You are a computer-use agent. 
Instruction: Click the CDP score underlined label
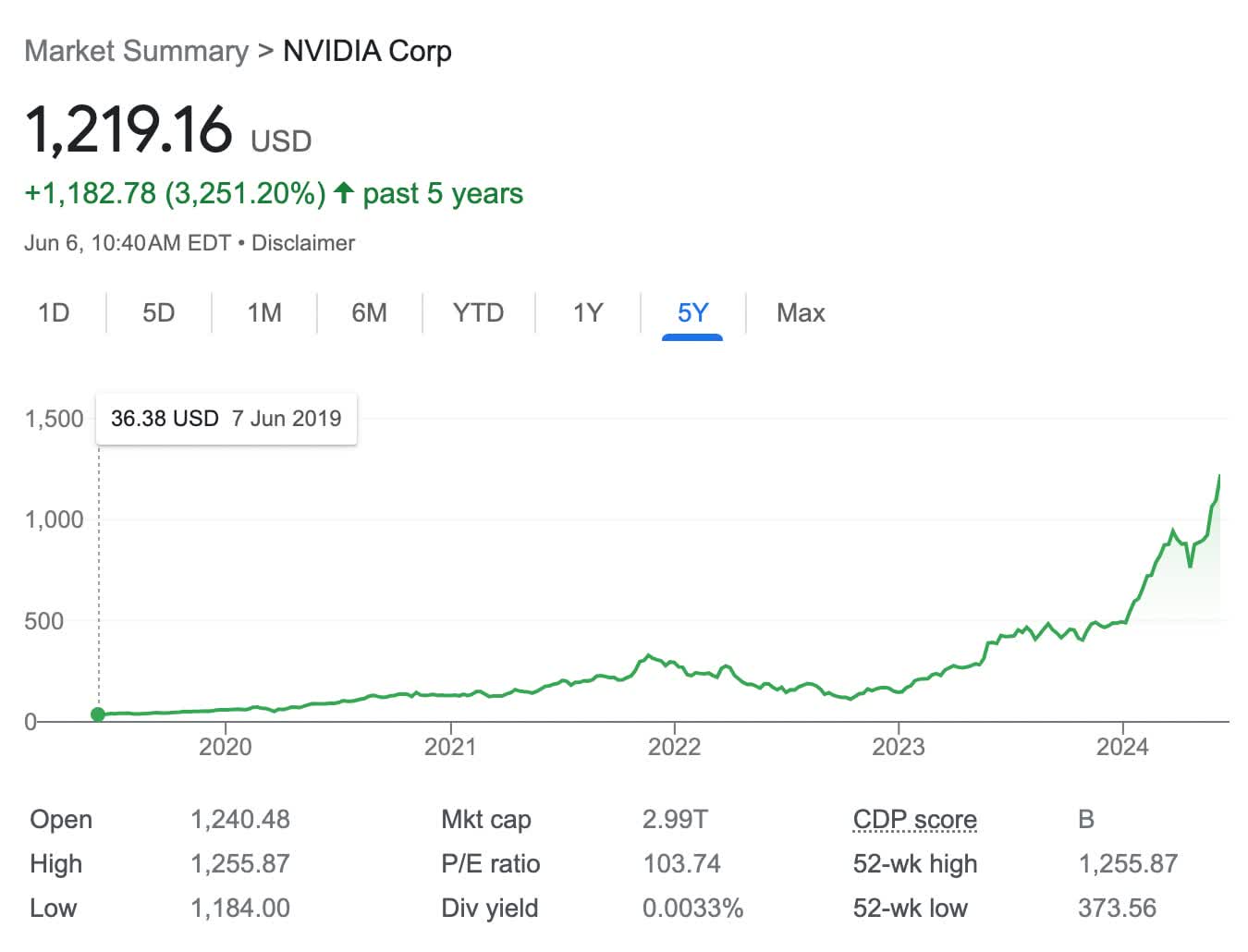[914, 820]
